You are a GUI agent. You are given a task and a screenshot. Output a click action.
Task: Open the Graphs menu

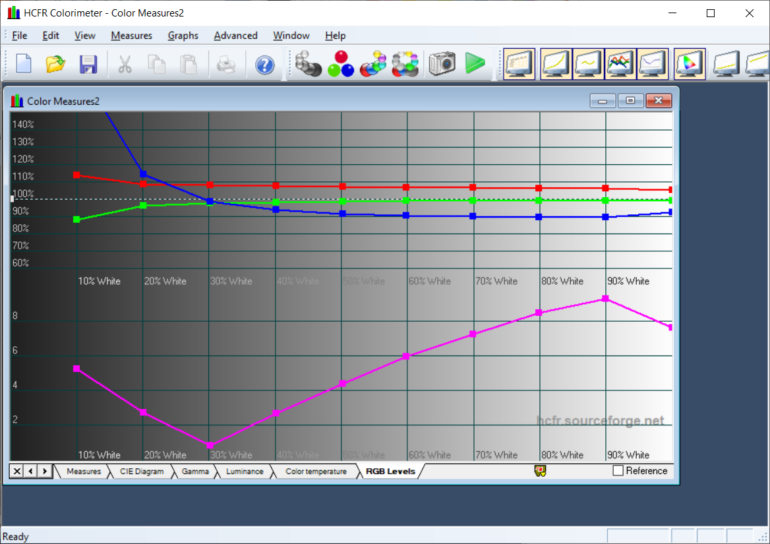[x=183, y=36]
